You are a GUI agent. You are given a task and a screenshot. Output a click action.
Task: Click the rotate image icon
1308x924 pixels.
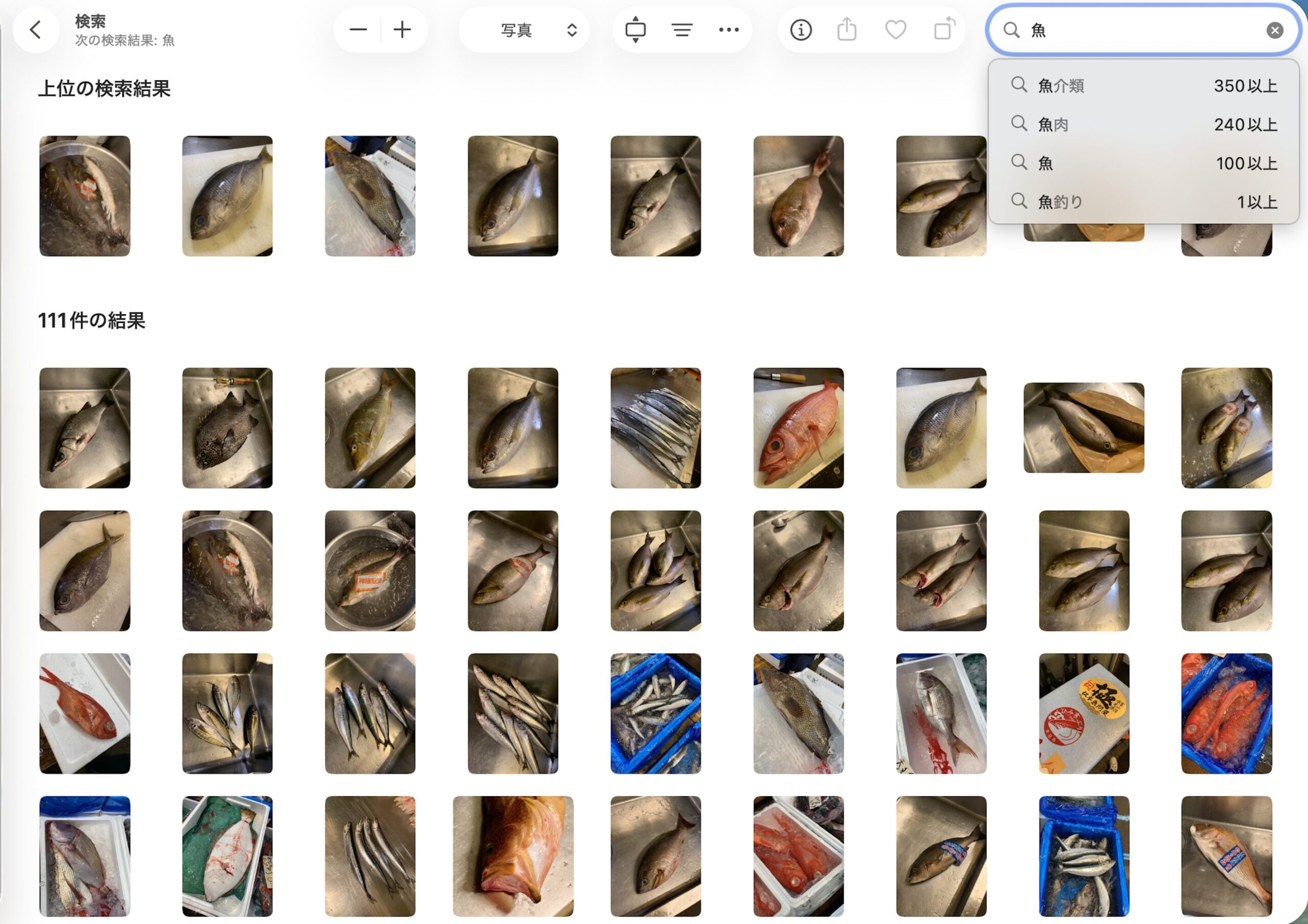[x=944, y=30]
